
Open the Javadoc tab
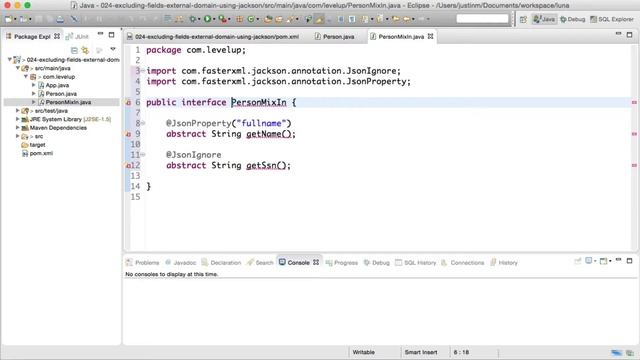coord(180,262)
